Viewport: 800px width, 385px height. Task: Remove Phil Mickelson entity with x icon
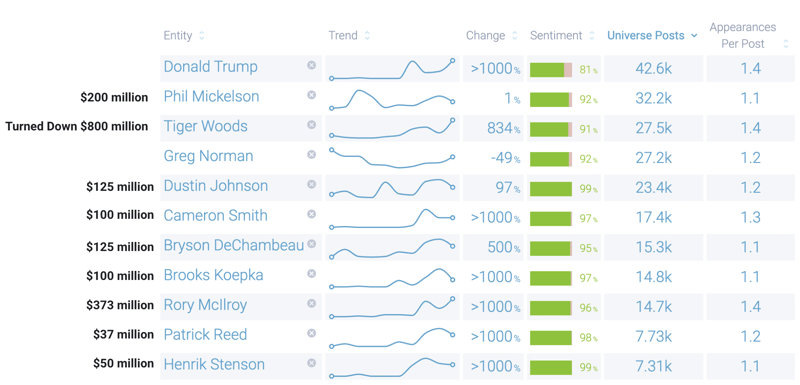tap(311, 95)
